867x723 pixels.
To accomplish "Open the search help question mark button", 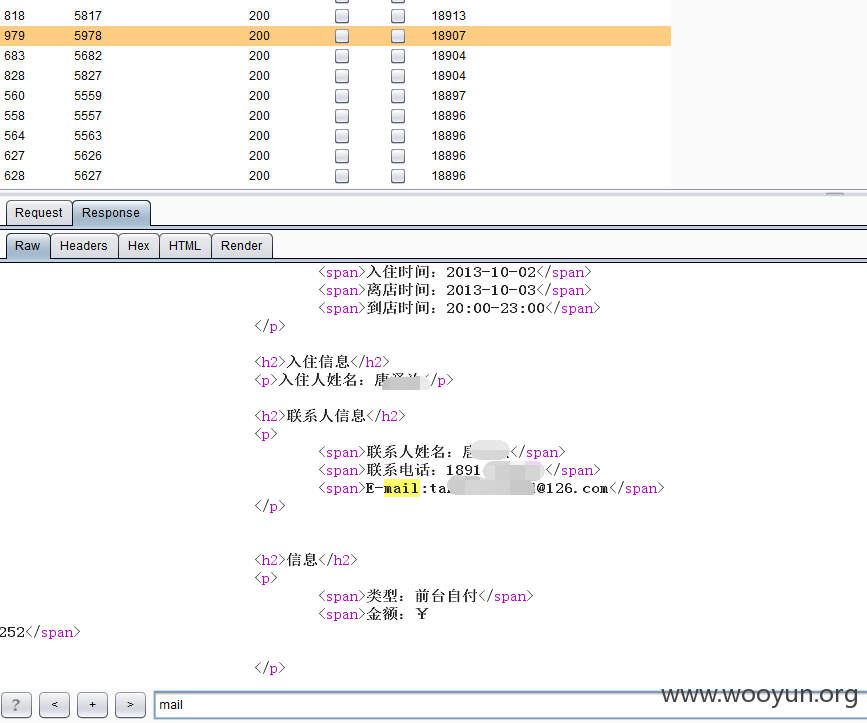I will [x=16, y=705].
